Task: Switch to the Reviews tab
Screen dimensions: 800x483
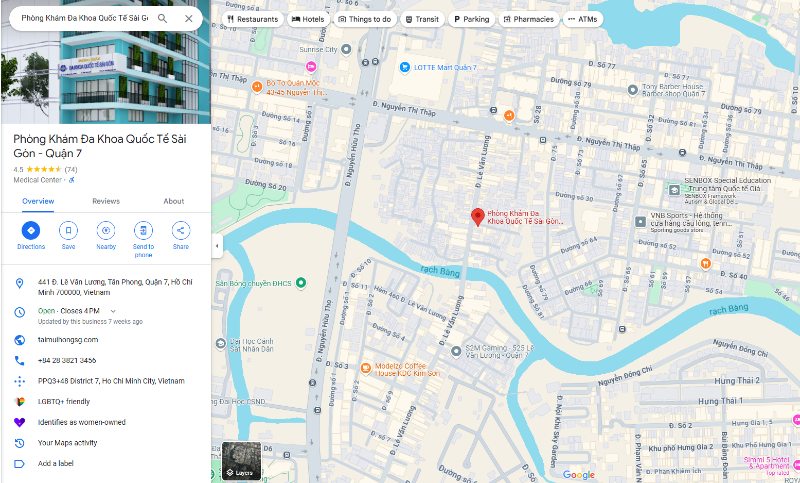Action: [106, 201]
